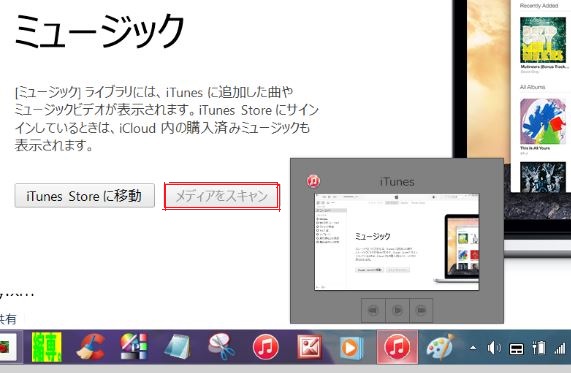Image resolution: width=571 pixels, height=373 pixels.
Task: Open the network signal tray icon
Action: (x=560, y=349)
